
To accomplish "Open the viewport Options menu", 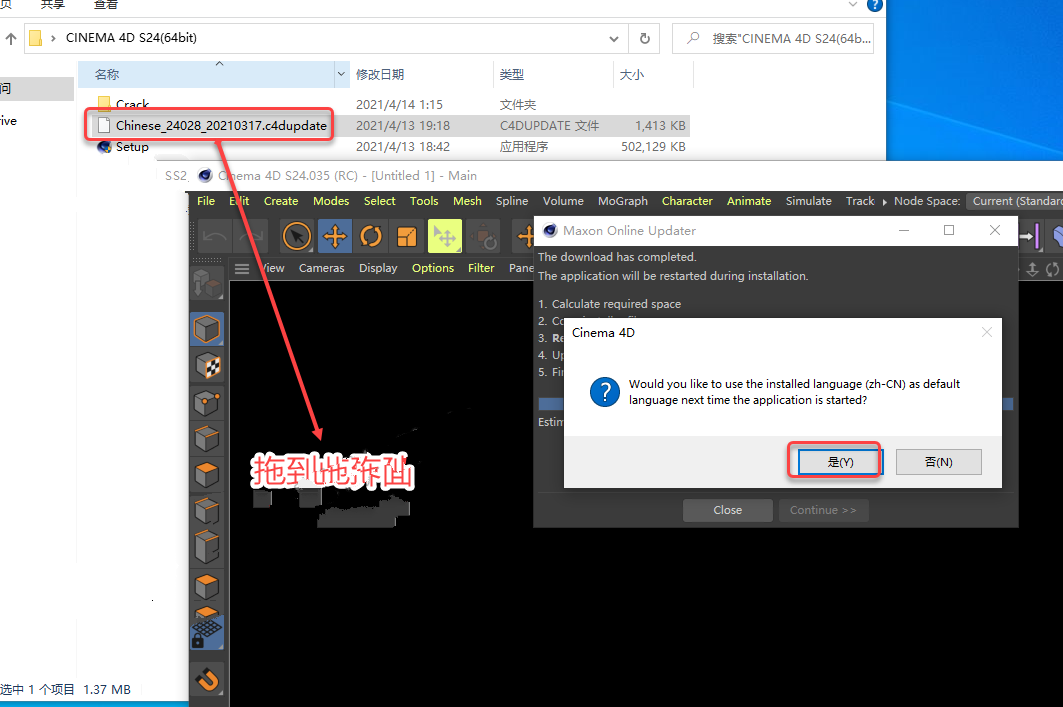I will click(433, 268).
